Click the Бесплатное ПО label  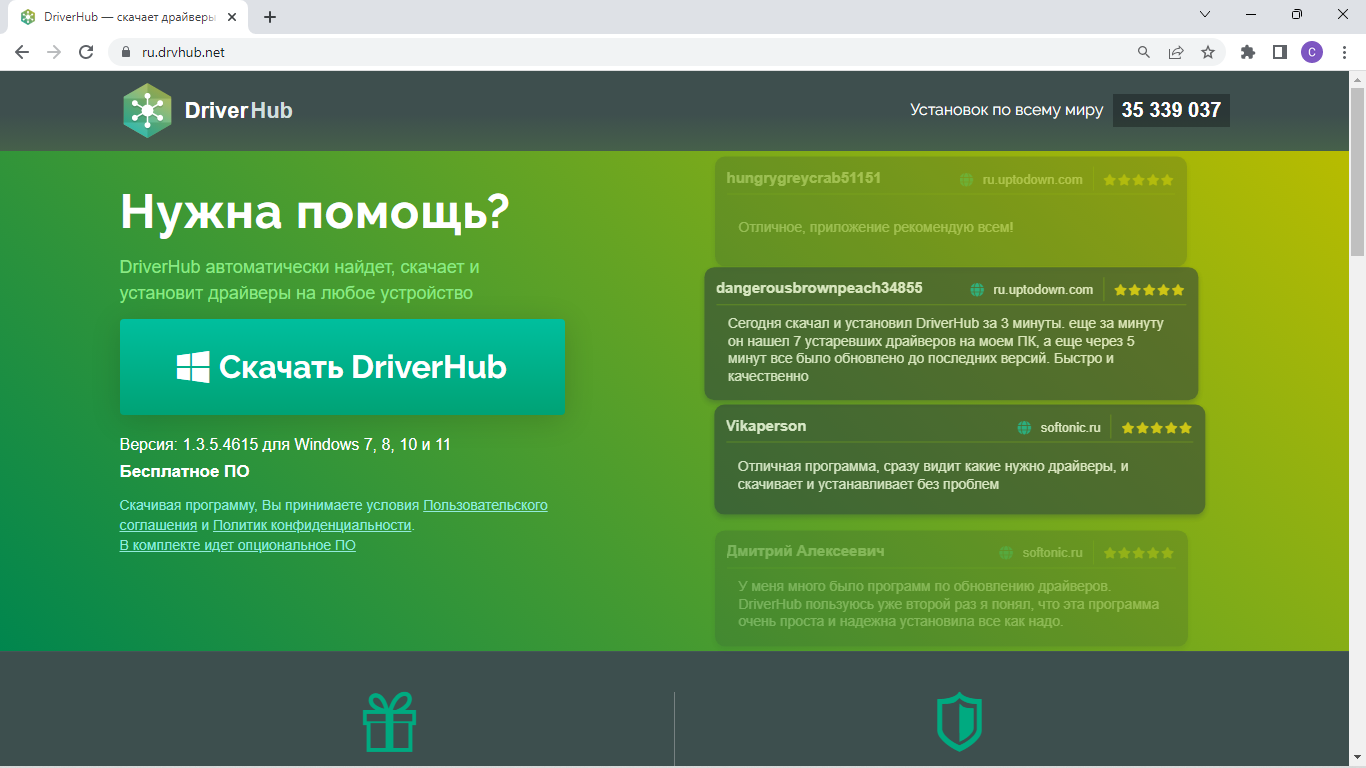pos(185,471)
